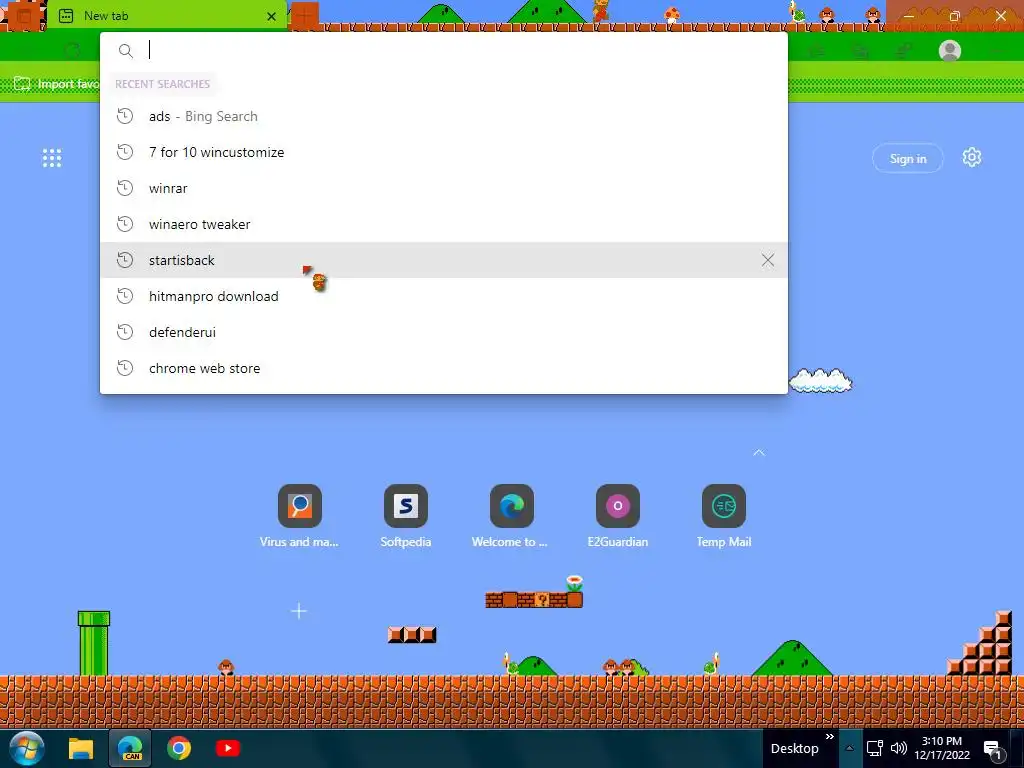Image resolution: width=1024 pixels, height=768 pixels.
Task: Click history icon beside '7 for 10 wincustomize'
Action: coord(125,152)
